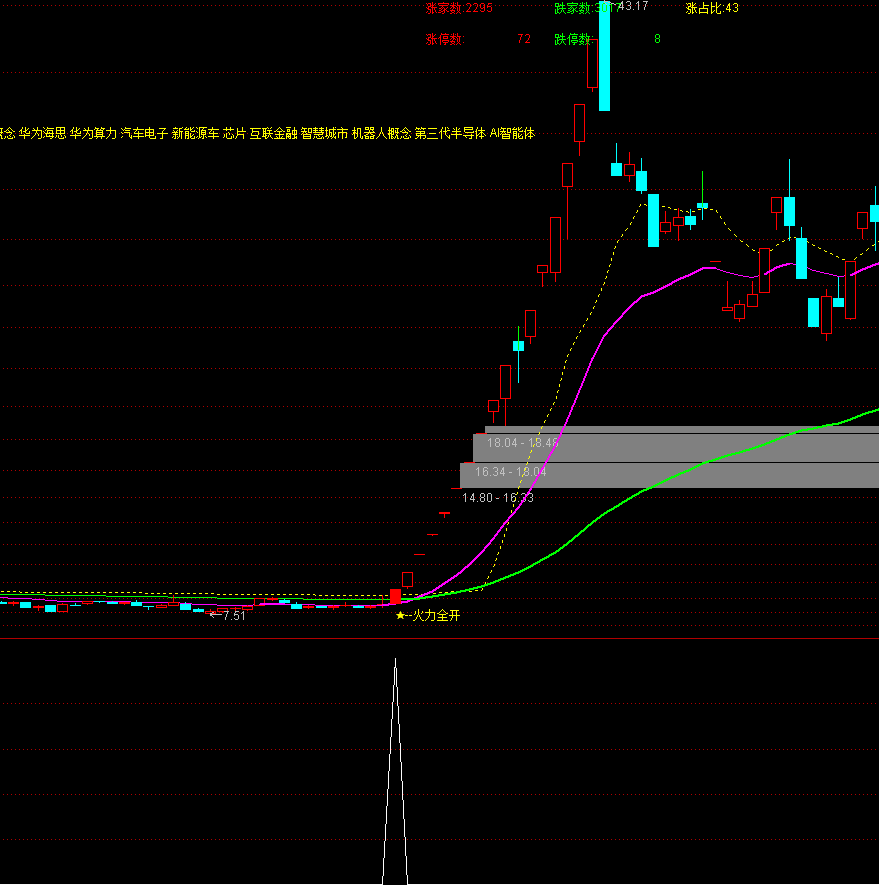Click the yellow star signal marker
The image size is (879, 885).
[401, 616]
